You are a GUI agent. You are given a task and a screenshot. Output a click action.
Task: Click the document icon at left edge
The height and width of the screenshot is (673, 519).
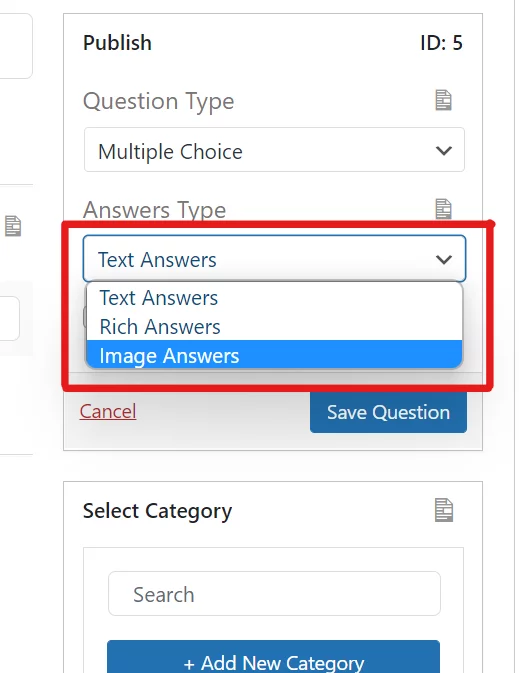(13, 226)
